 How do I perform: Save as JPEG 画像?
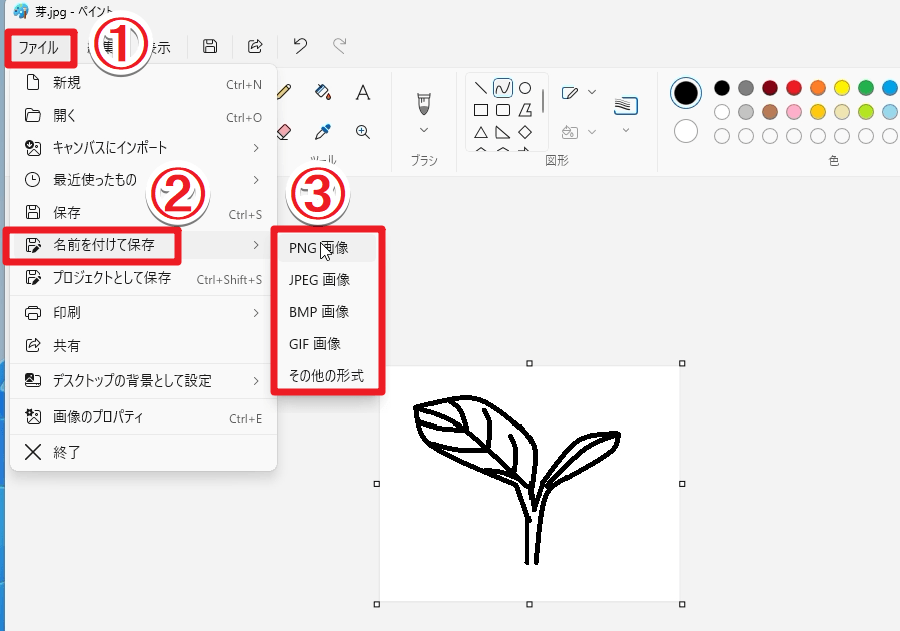328,280
